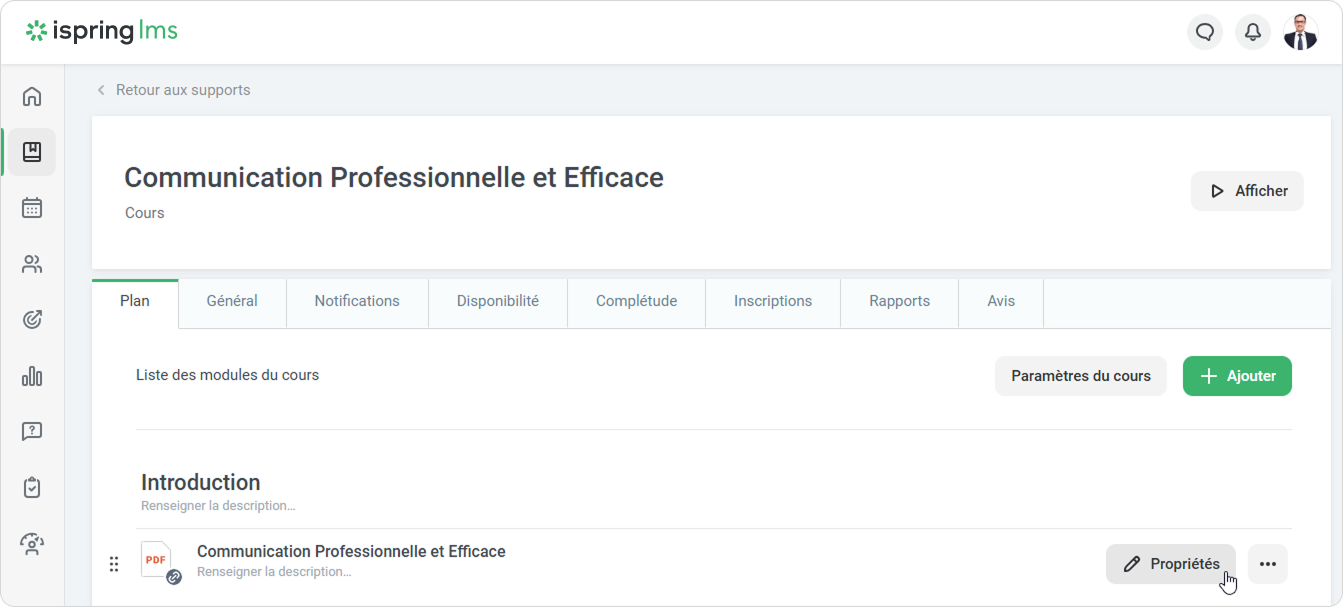Click Introduction description placeholder field

[x=218, y=506]
